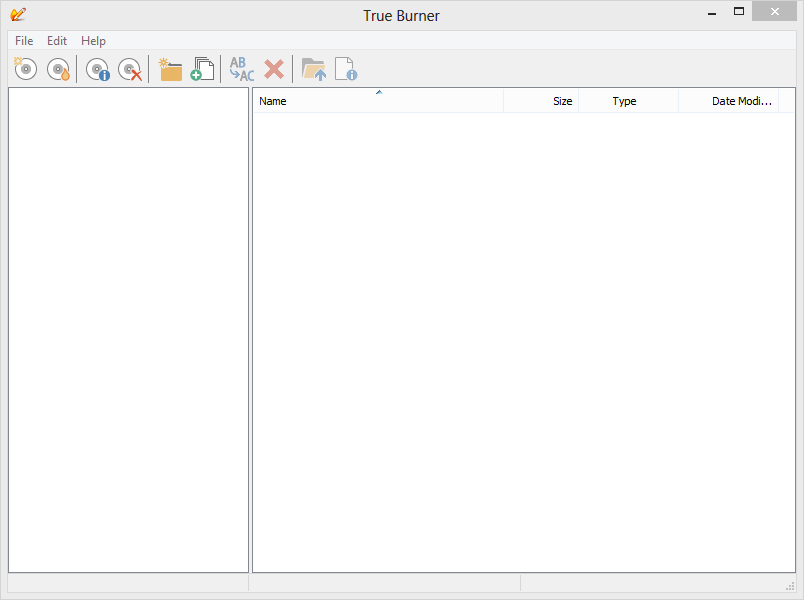Click the Burn disc toolbar icon
Image resolution: width=804 pixels, height=600 pixels.
tap(58, 69)
